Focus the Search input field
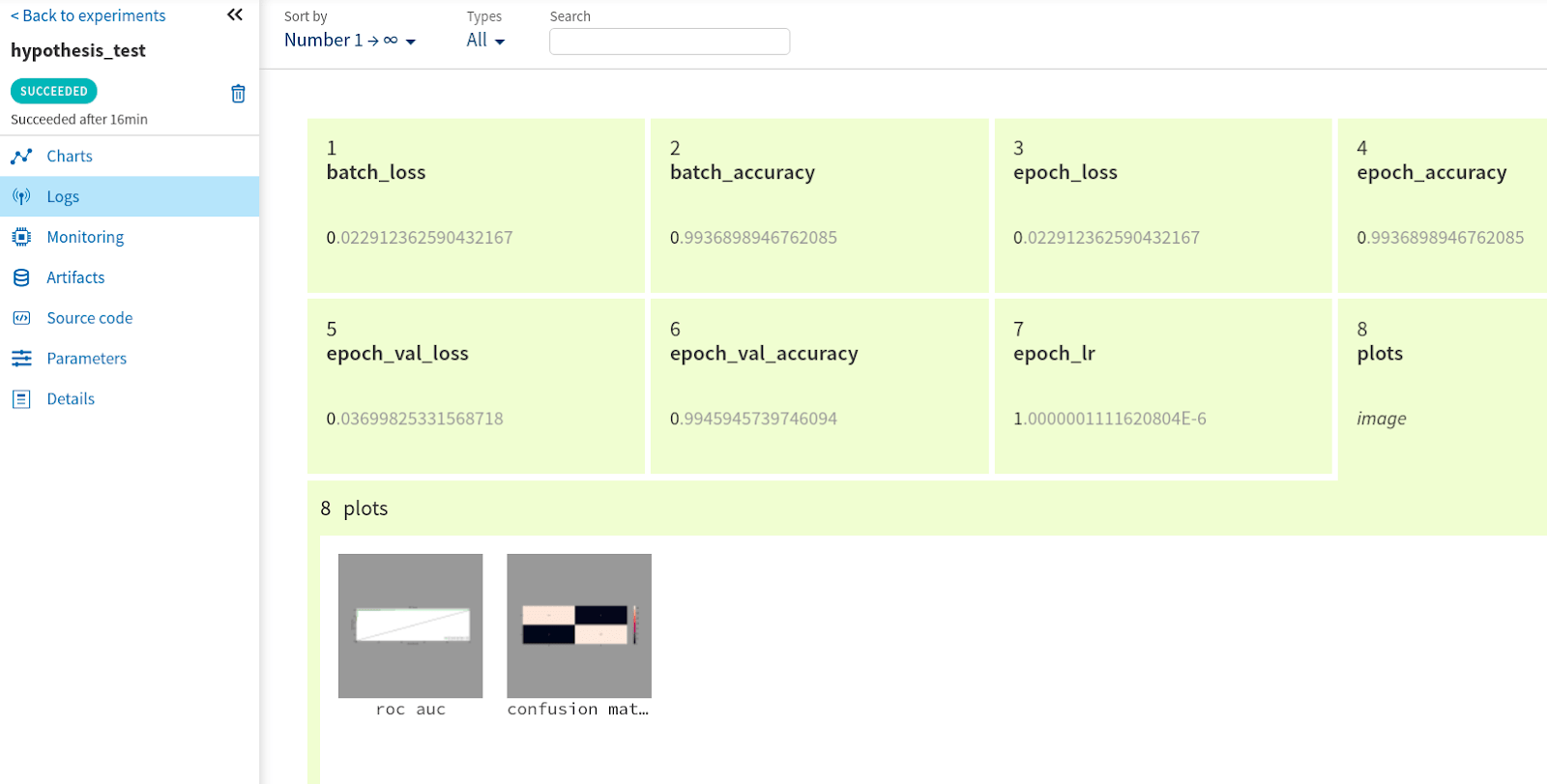This screenshot has width=1547, height=784. pos(669,42)
